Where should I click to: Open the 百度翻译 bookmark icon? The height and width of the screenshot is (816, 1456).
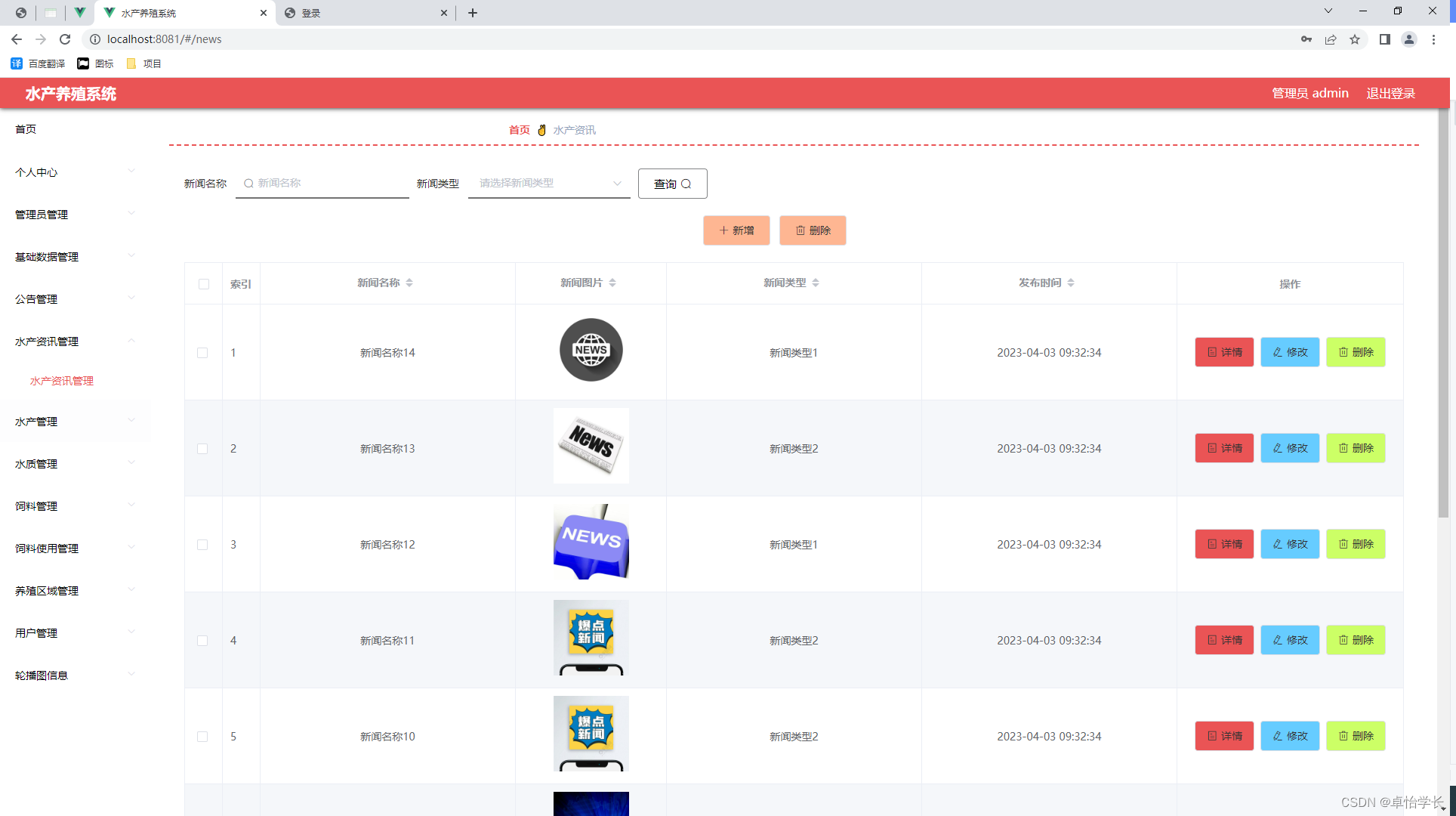(17, 63)
